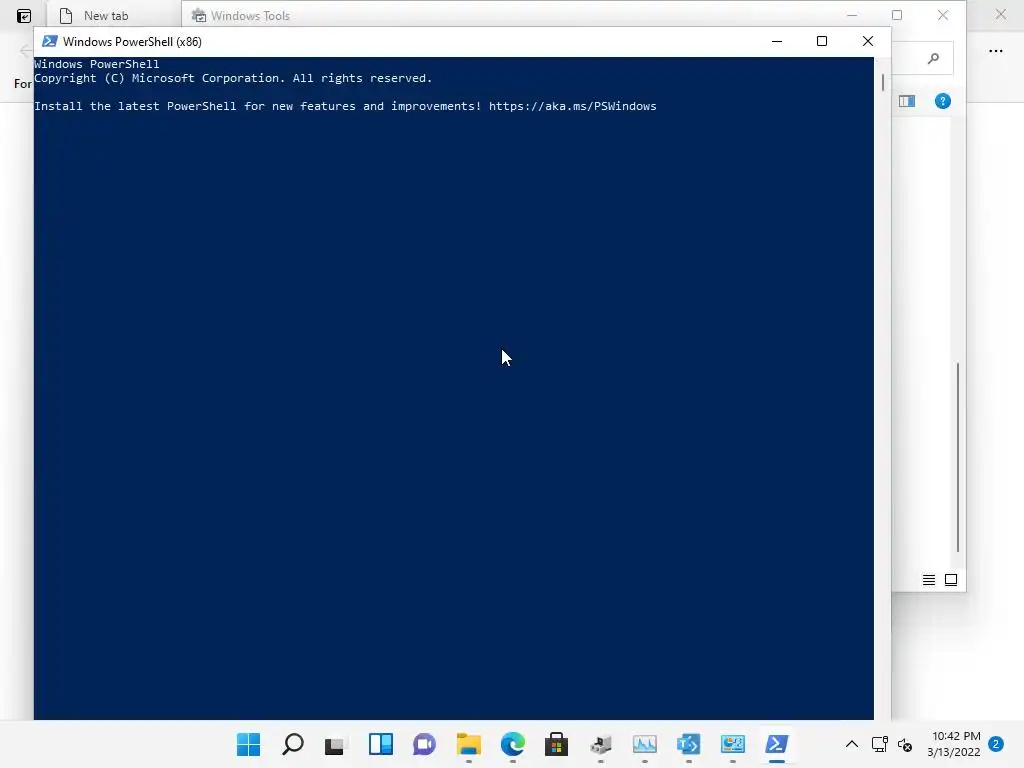
Task: Open the notification count badge
Action: point(996,744)
